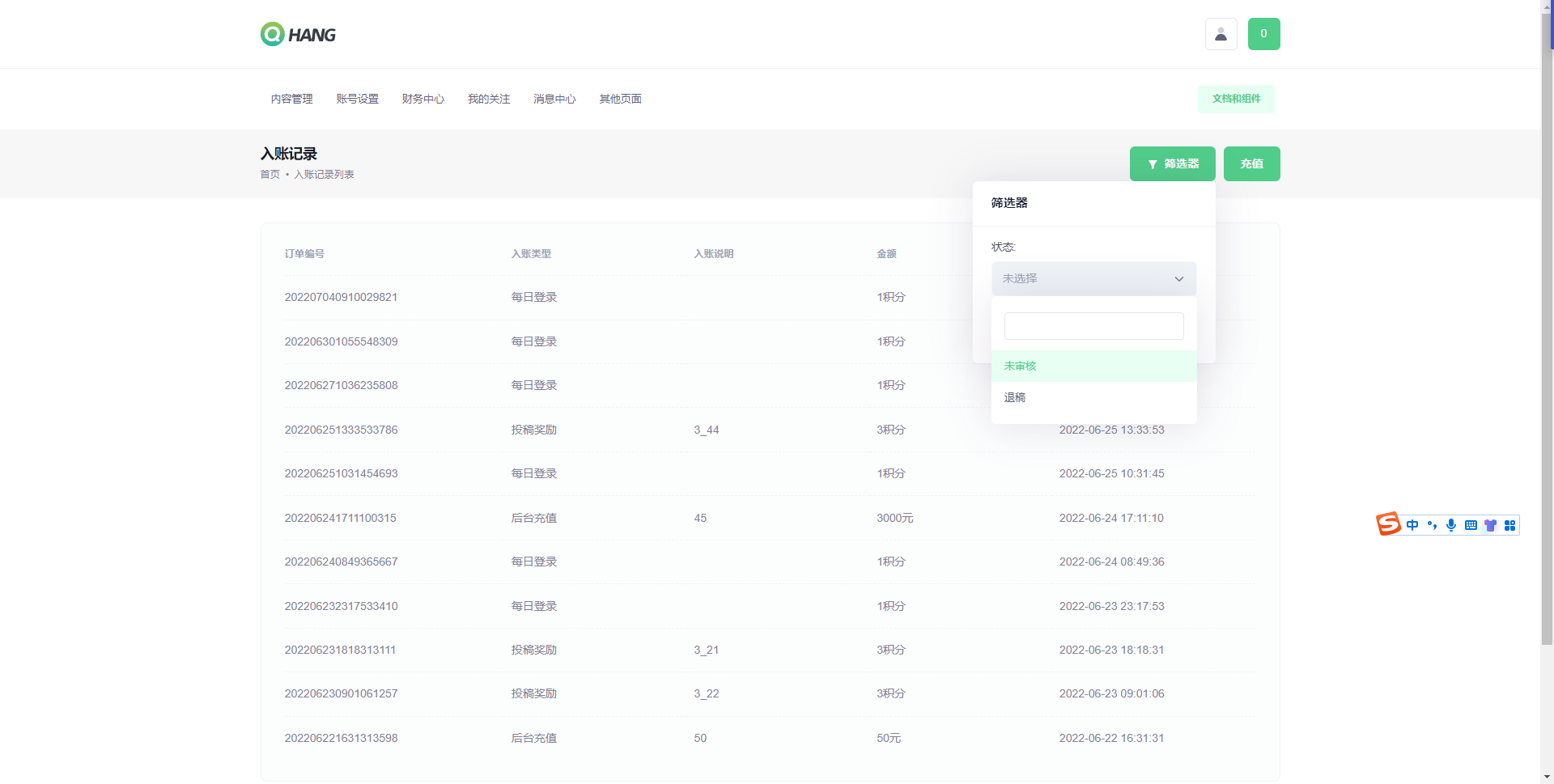Click the Sogou input method logo
The image size is (1554, 784).
[1388, 524]
